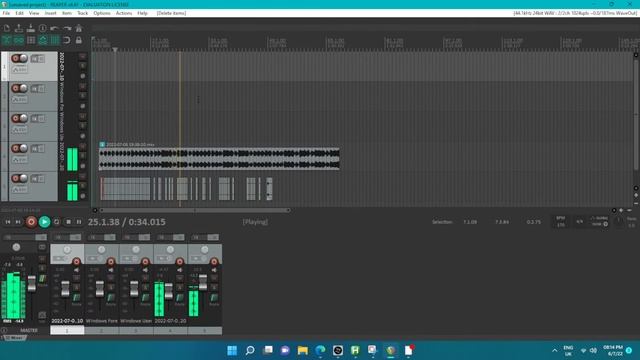Select the MASTER label in the mixer
The image size is (640, 360).
click(x=29, y=330)
